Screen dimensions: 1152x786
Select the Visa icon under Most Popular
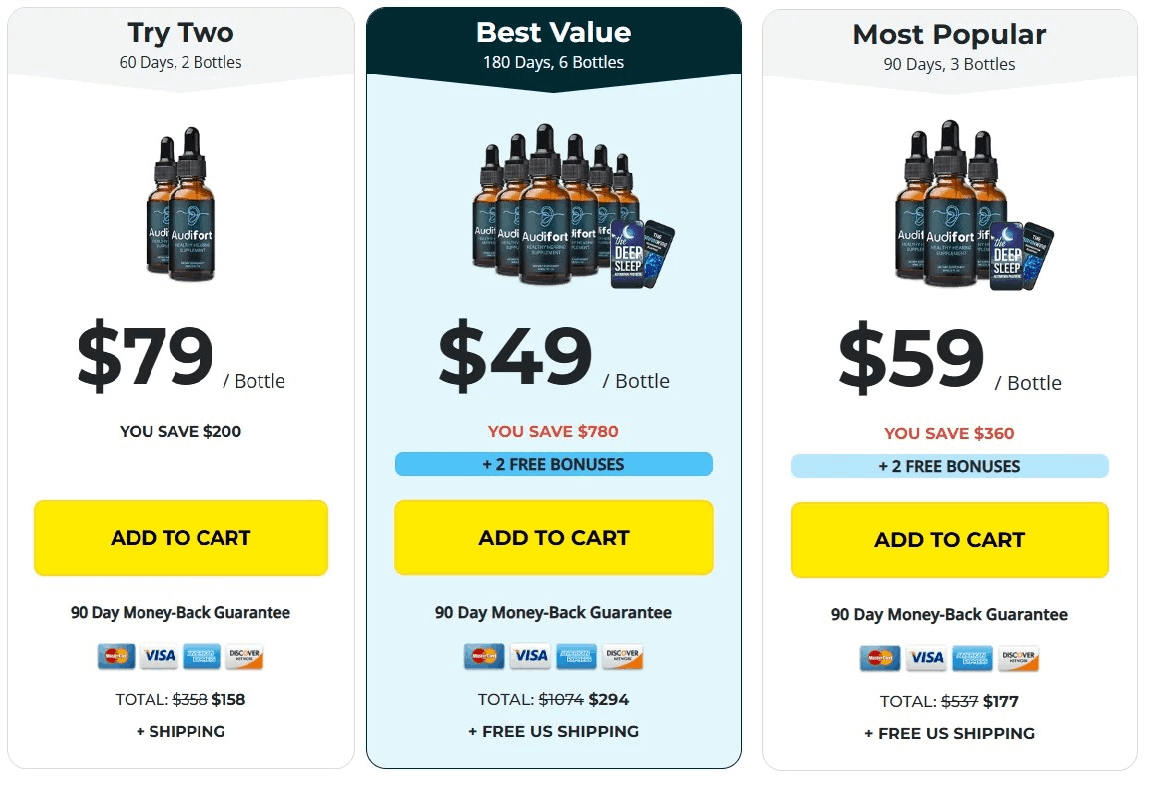pyautogui.click(x=926, y=658)
